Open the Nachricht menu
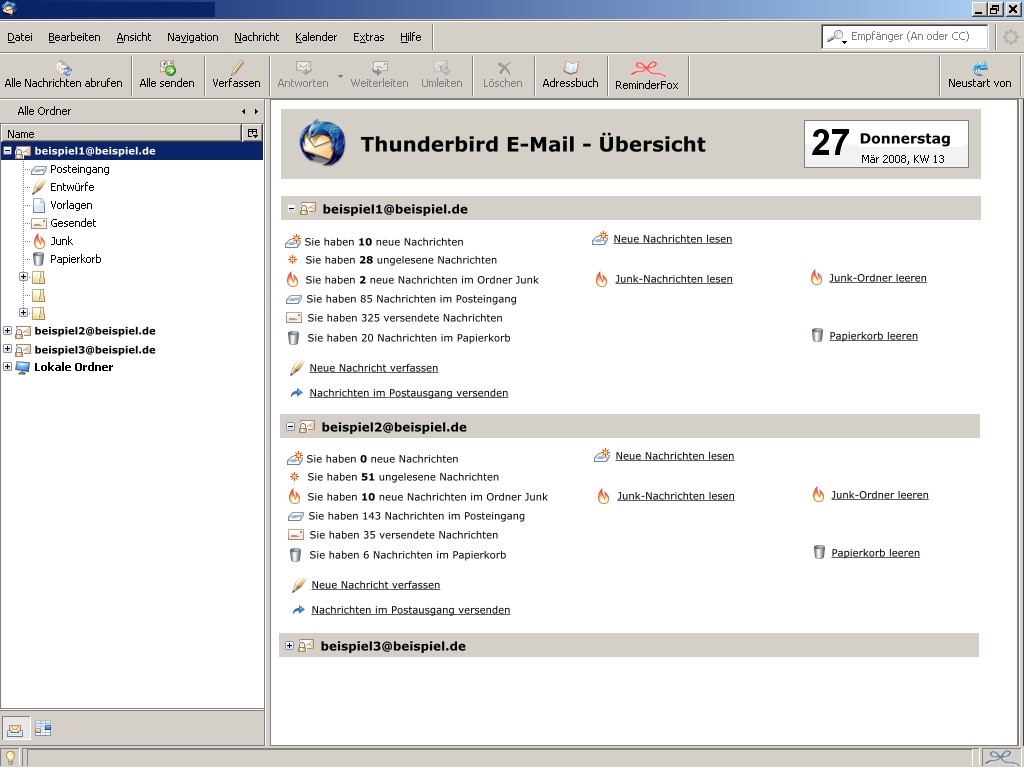Screen dimensions: 1024x768 (256, 37)
